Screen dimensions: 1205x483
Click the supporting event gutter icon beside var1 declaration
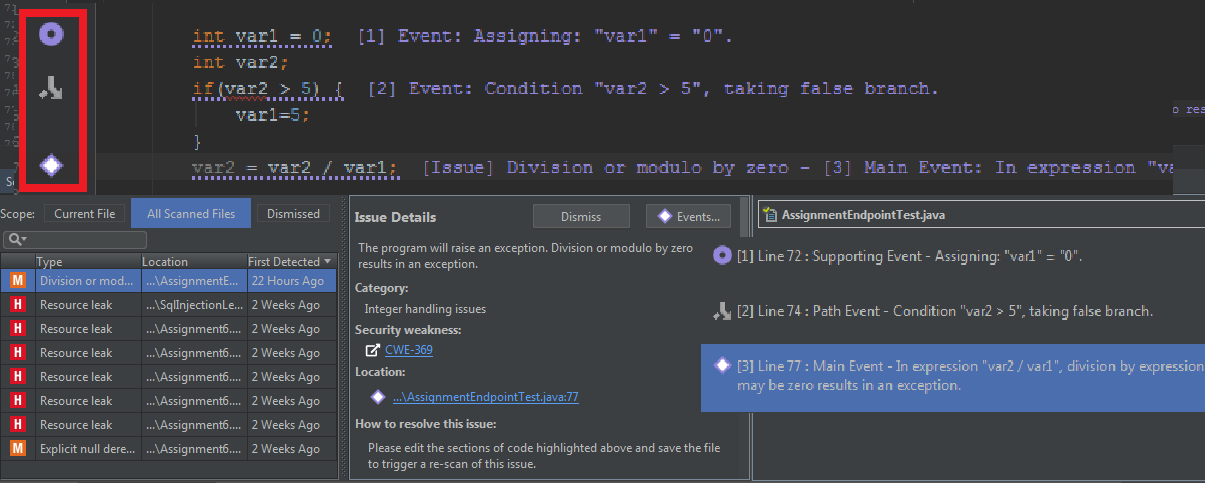pos(52,35)
